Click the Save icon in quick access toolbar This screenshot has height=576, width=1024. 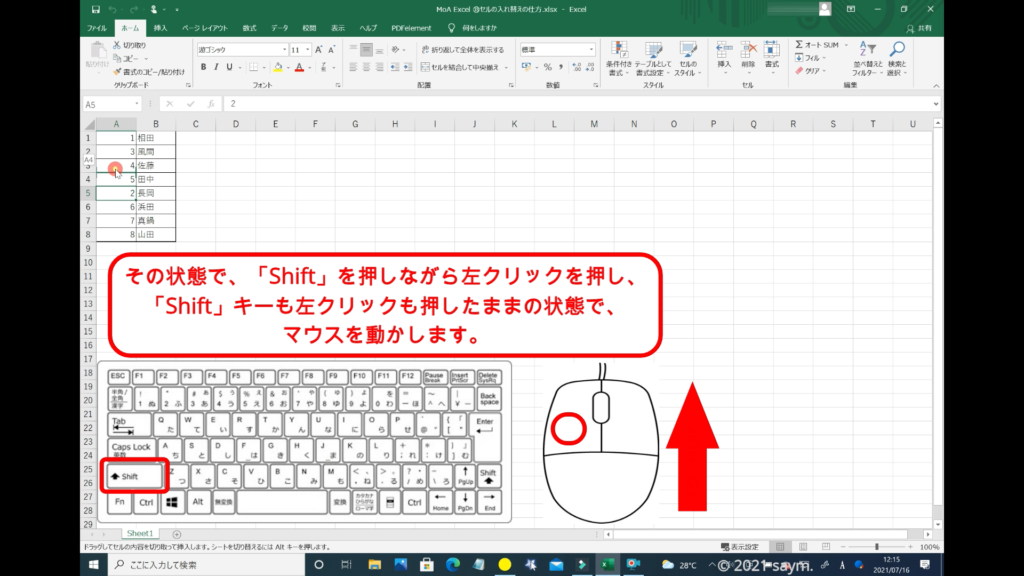[95, 9]
